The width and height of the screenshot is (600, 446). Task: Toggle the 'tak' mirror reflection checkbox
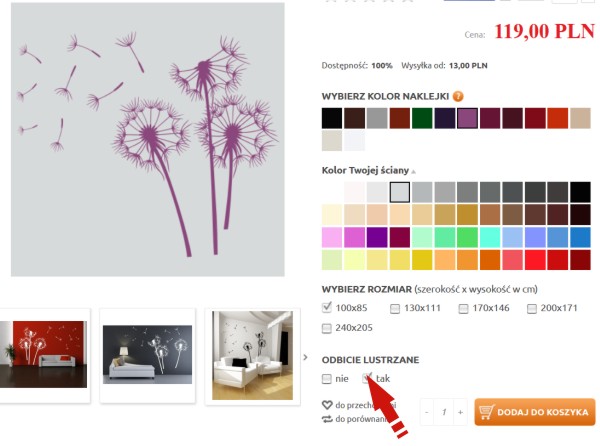pos(367,378)
